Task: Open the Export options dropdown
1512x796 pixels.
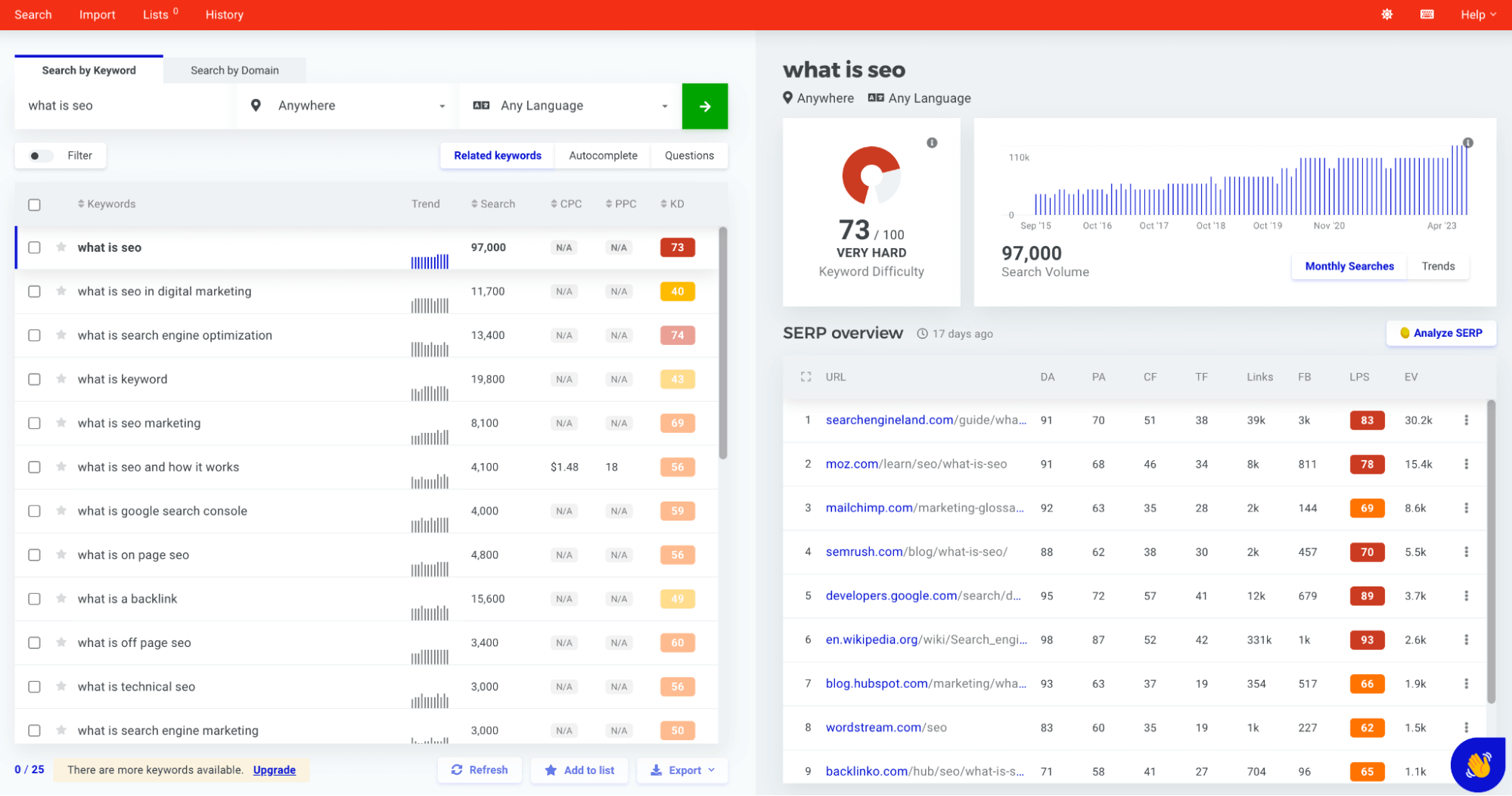Action: [682, 770]
